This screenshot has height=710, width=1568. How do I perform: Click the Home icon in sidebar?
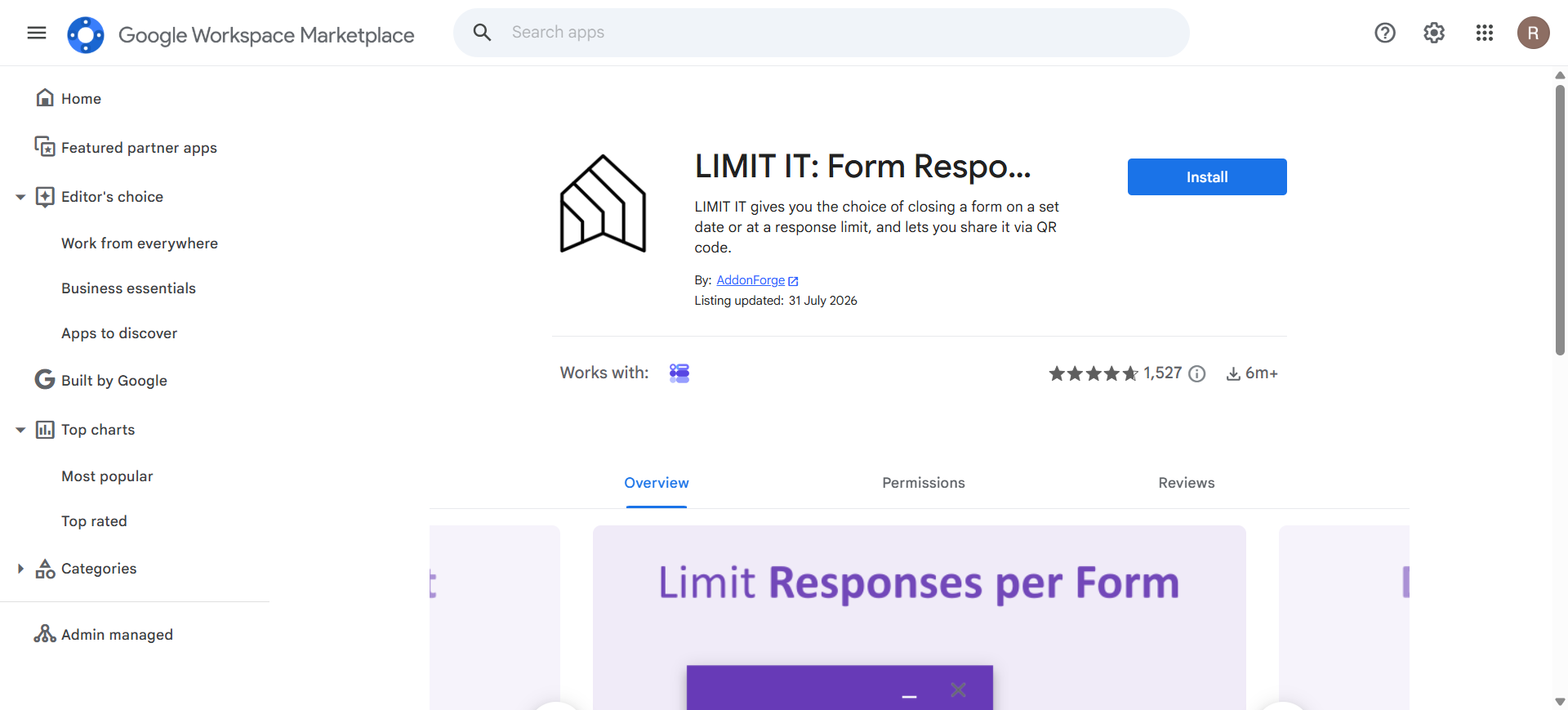pyautogui.click(x=45, y=98)
